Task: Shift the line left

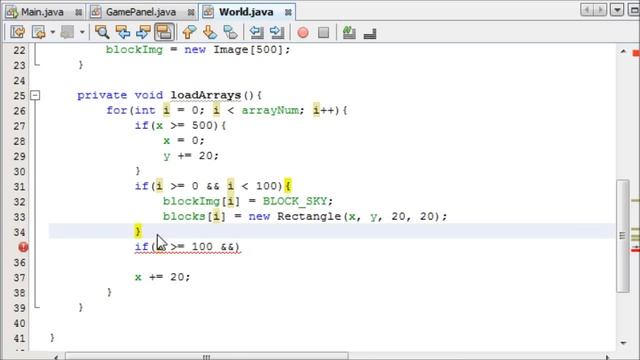Action: [257, 32]
